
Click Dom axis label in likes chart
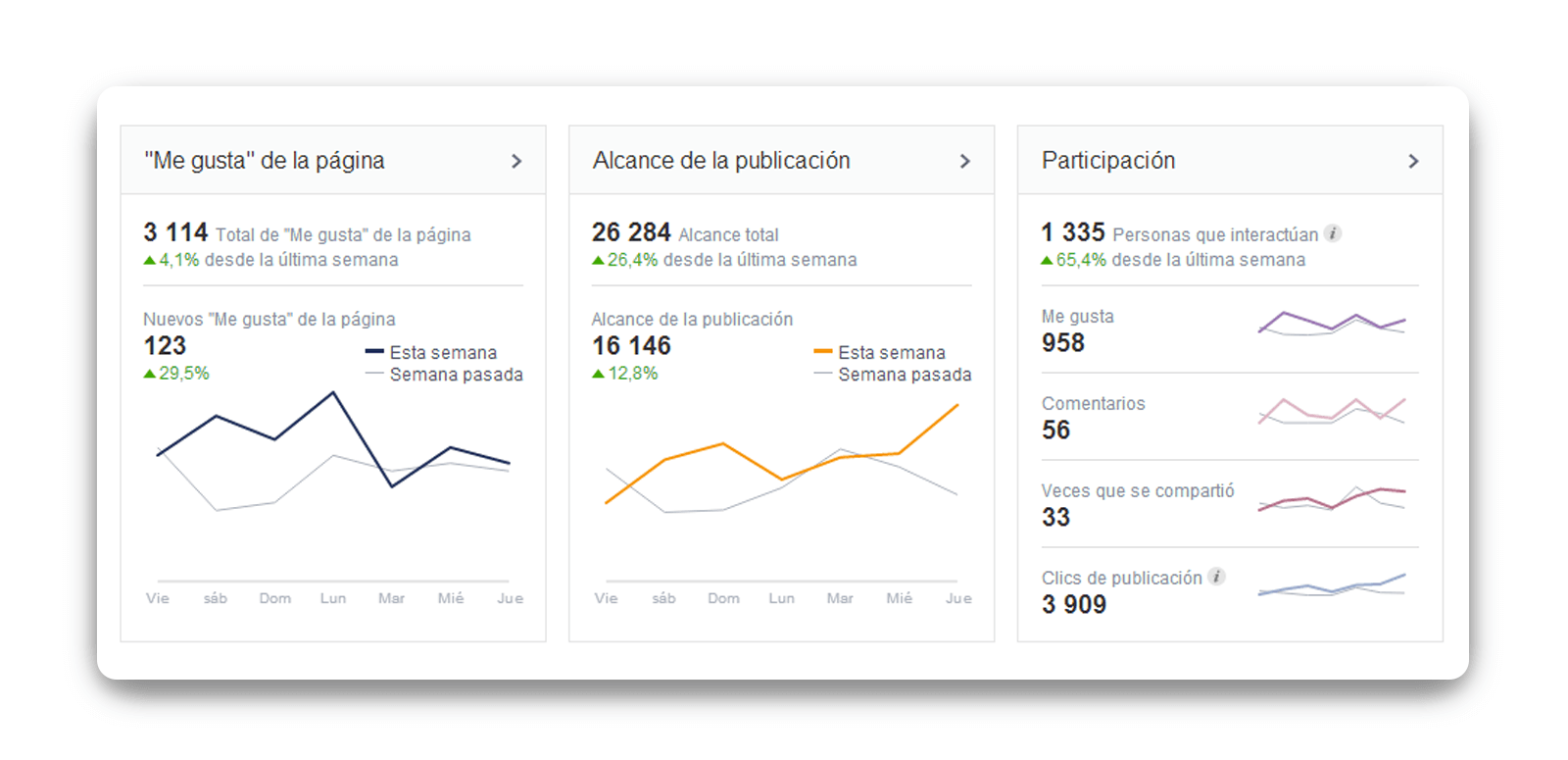pyautogui.click(x=275, y=598)
